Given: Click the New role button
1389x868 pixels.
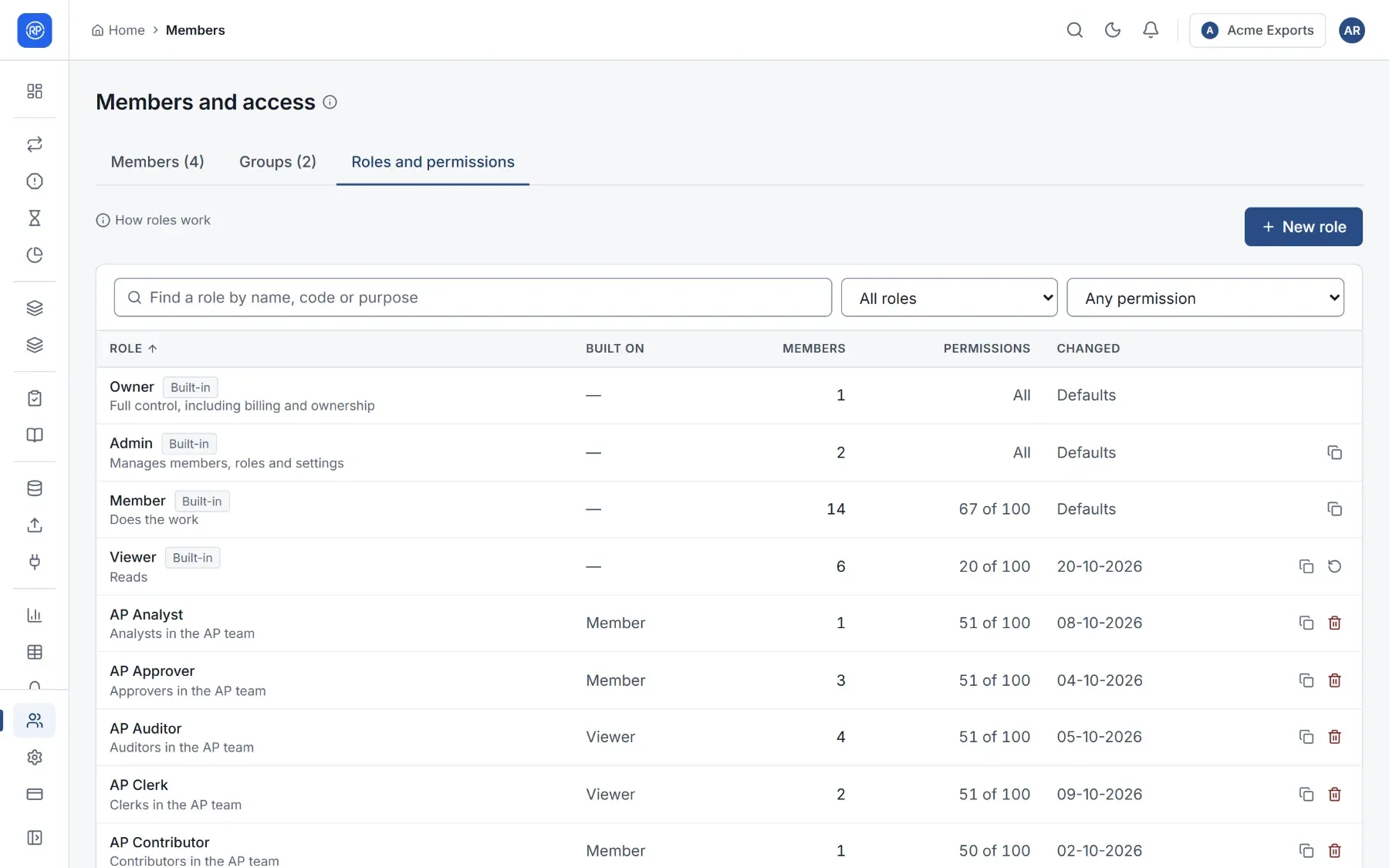Looking at the screenshot, I should tap(1303, 227).
